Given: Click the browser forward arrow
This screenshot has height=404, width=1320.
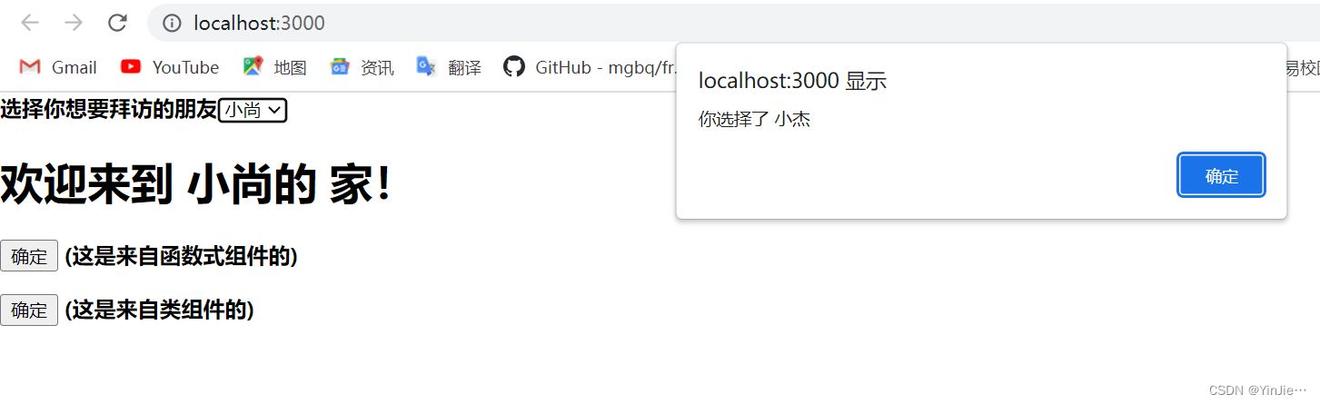Looking at the screenshot, I should [73, 22].
